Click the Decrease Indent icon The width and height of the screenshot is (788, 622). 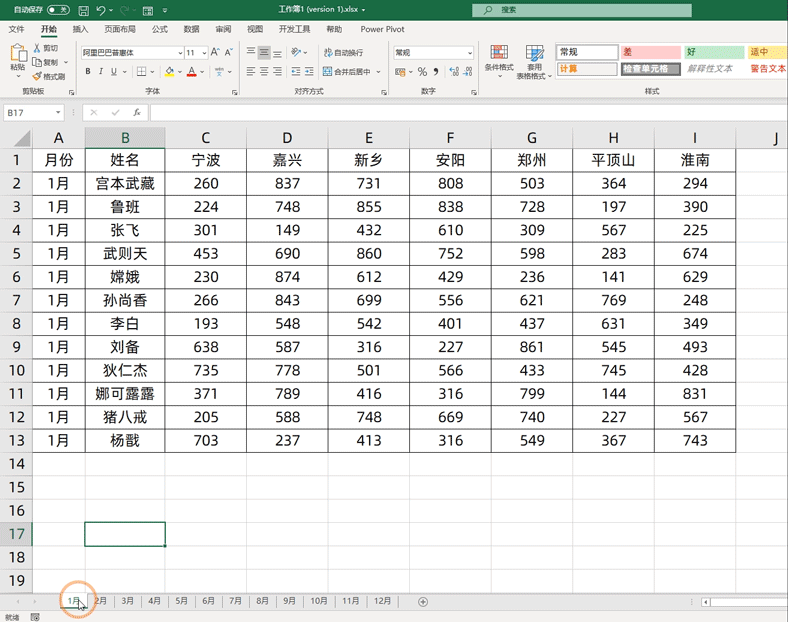[296, 72]
